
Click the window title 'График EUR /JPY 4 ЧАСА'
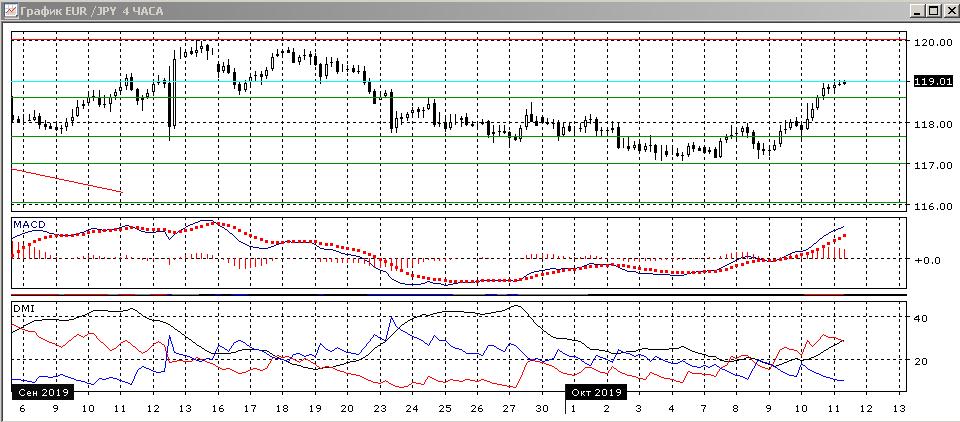click(94, 10)
